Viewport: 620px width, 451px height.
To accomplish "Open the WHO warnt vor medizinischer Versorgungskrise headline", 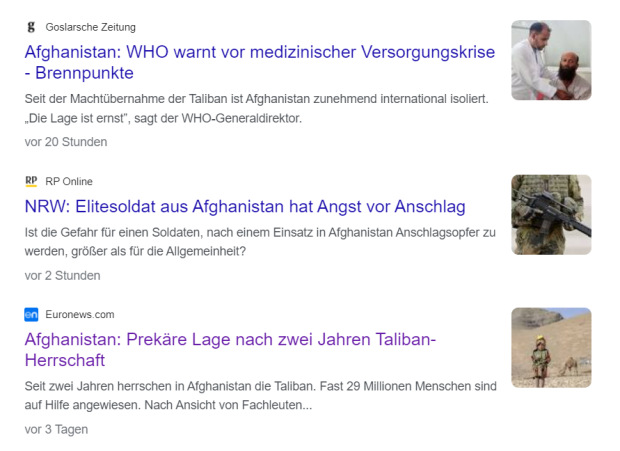I will 260,62.
